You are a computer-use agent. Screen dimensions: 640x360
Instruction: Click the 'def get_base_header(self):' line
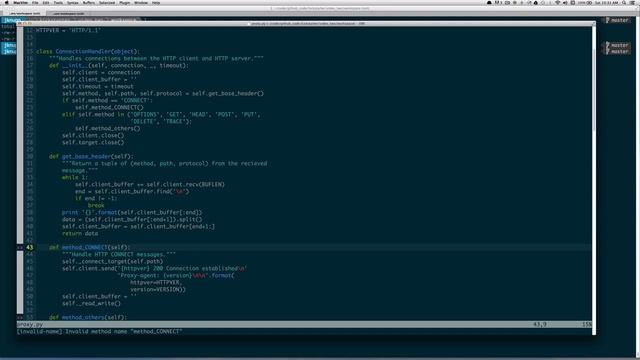pyautogui.click(x=91, y=156)
